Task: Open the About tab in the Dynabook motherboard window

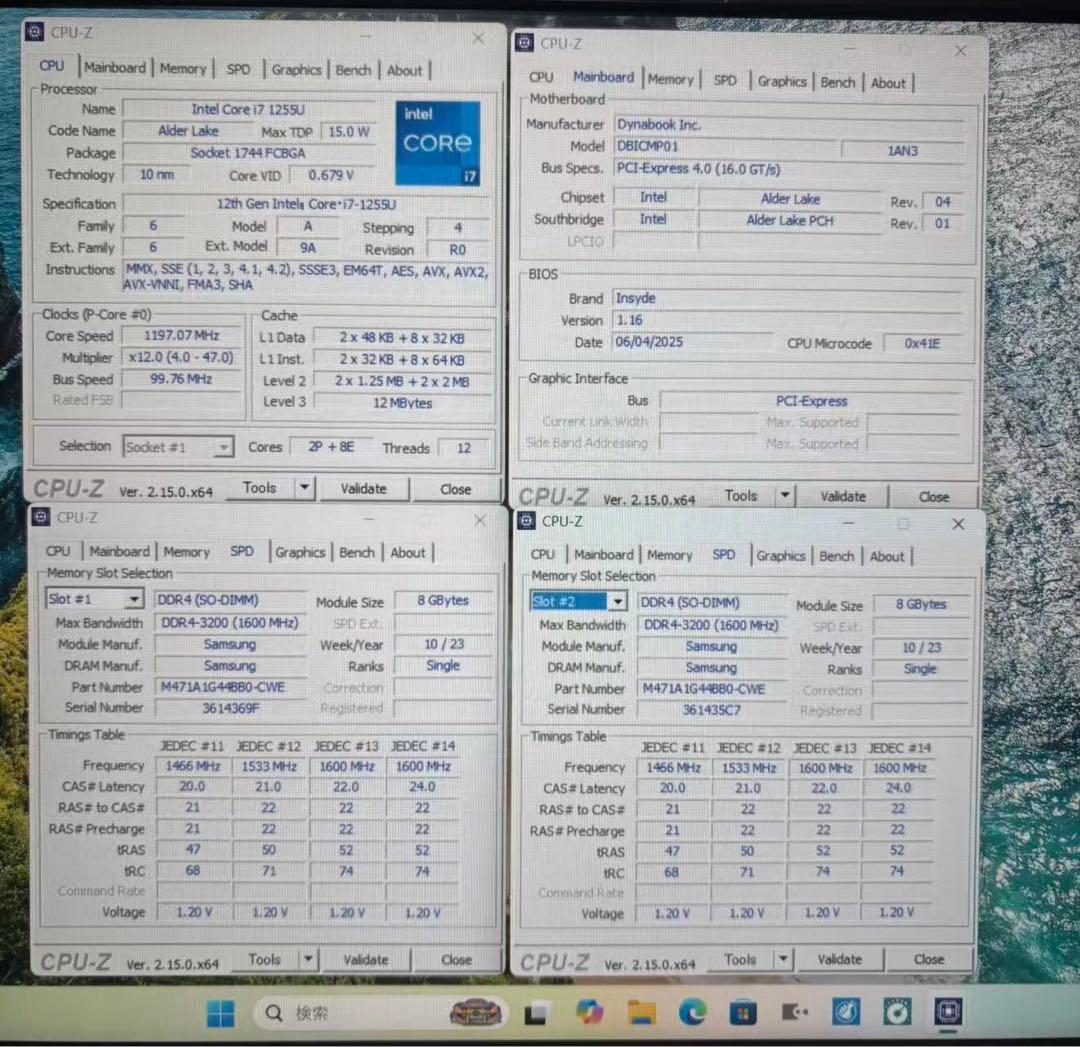Action: coord(888,83)
